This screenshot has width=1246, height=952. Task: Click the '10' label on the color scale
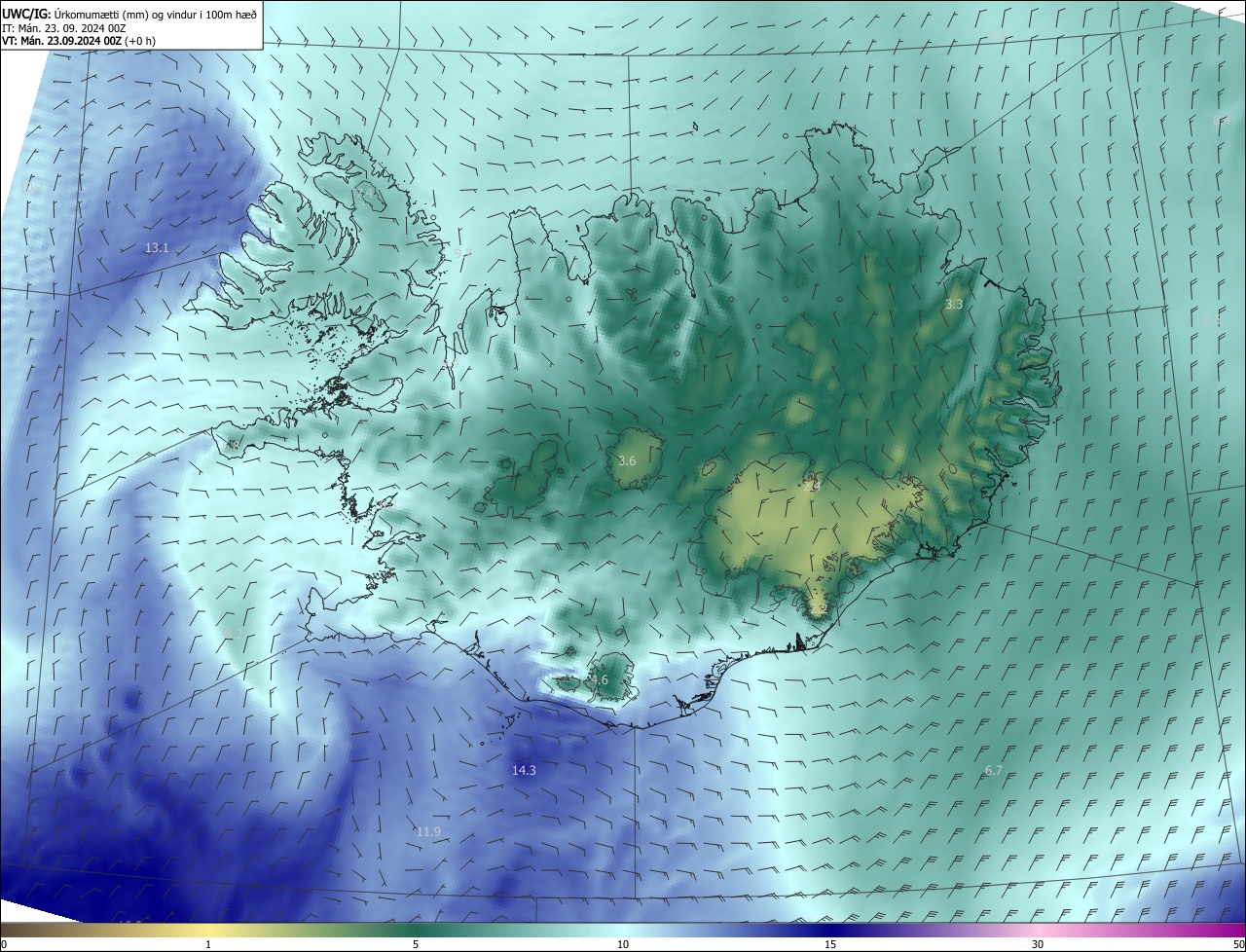(623, 944)
